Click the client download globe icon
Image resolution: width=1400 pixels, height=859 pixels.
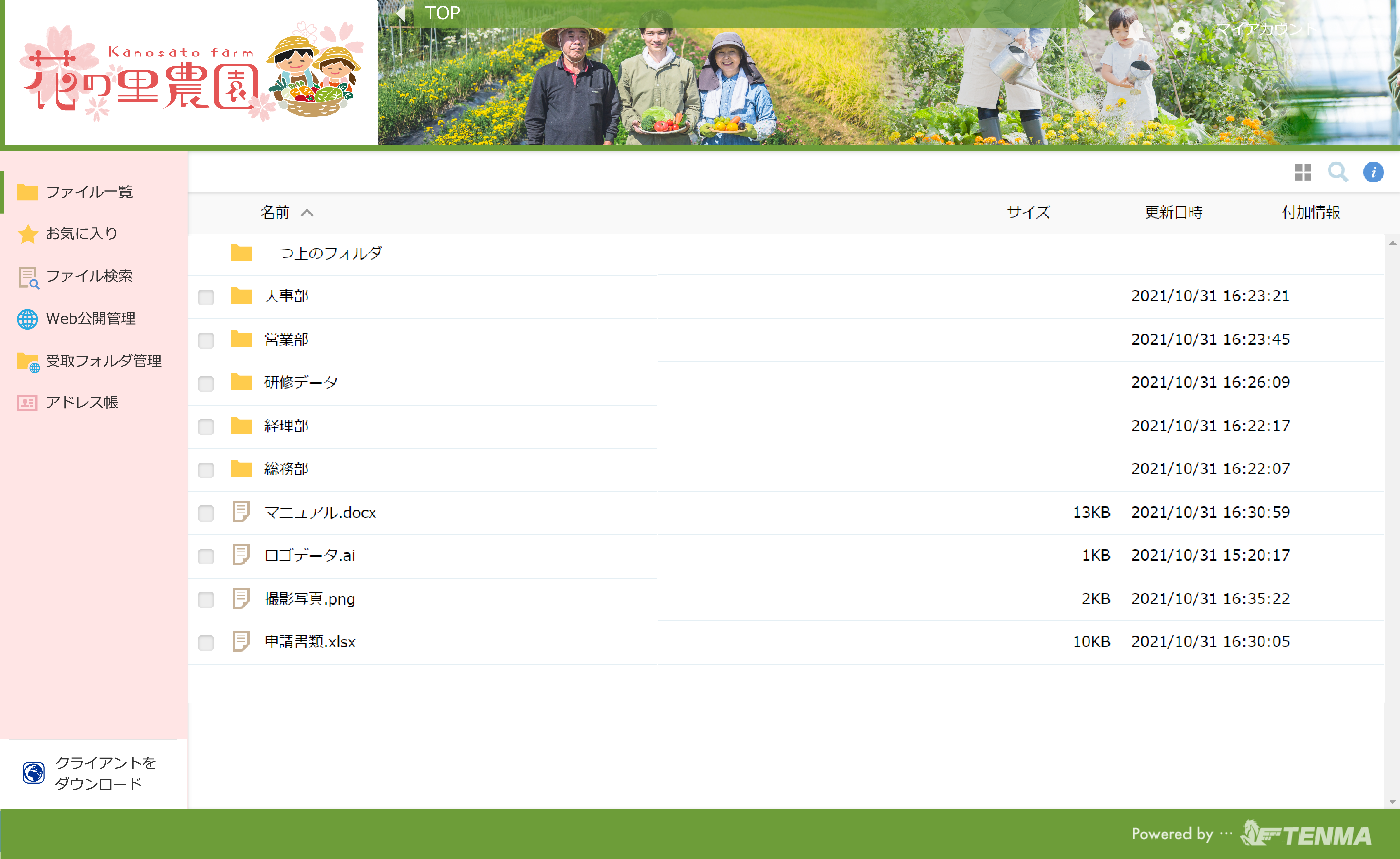pyautogui.click(x=34, y=773)
